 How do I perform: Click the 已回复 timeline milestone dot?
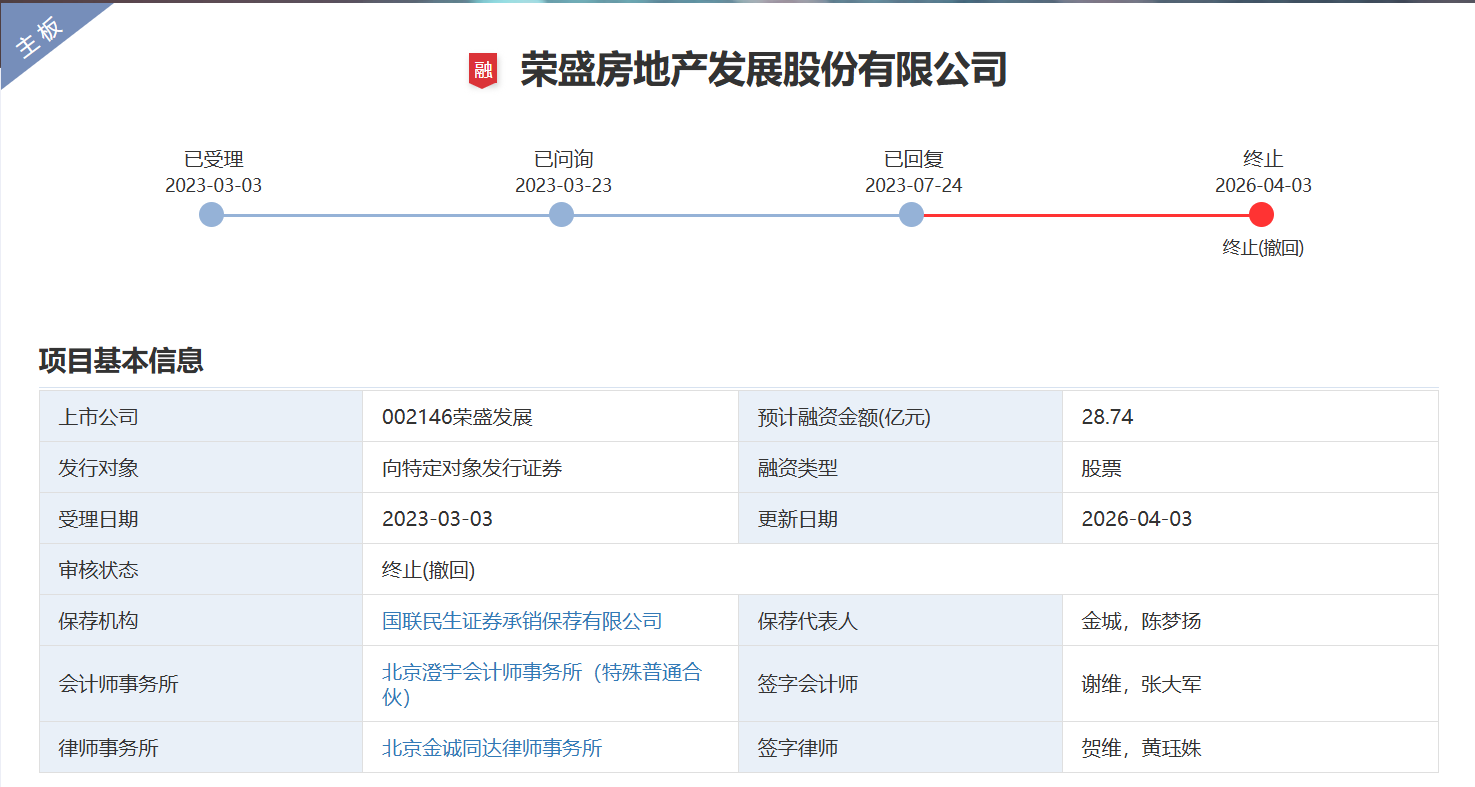click(x=911, y=213)
